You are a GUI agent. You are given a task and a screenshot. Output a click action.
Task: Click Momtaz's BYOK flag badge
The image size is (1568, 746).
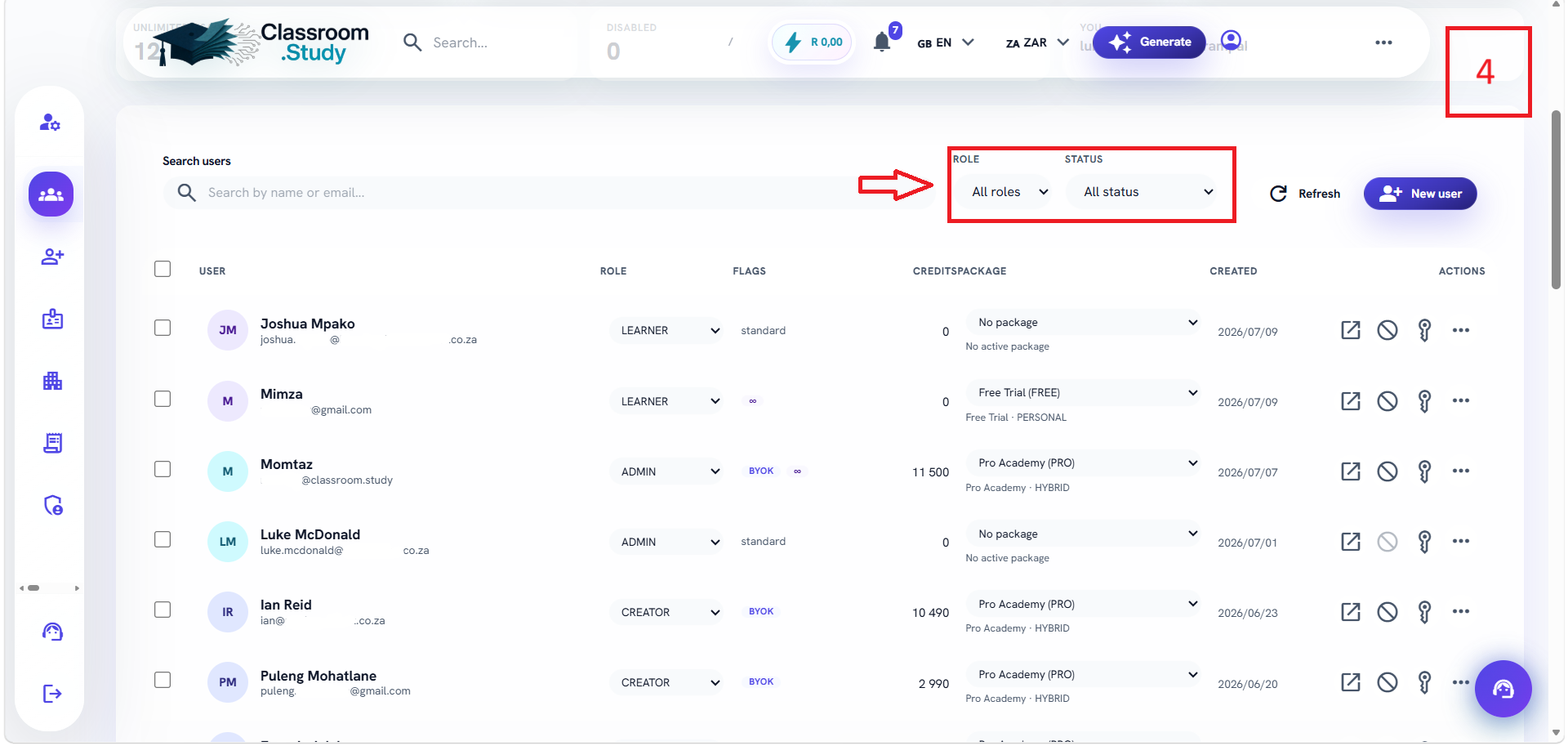tap(761, 471)
